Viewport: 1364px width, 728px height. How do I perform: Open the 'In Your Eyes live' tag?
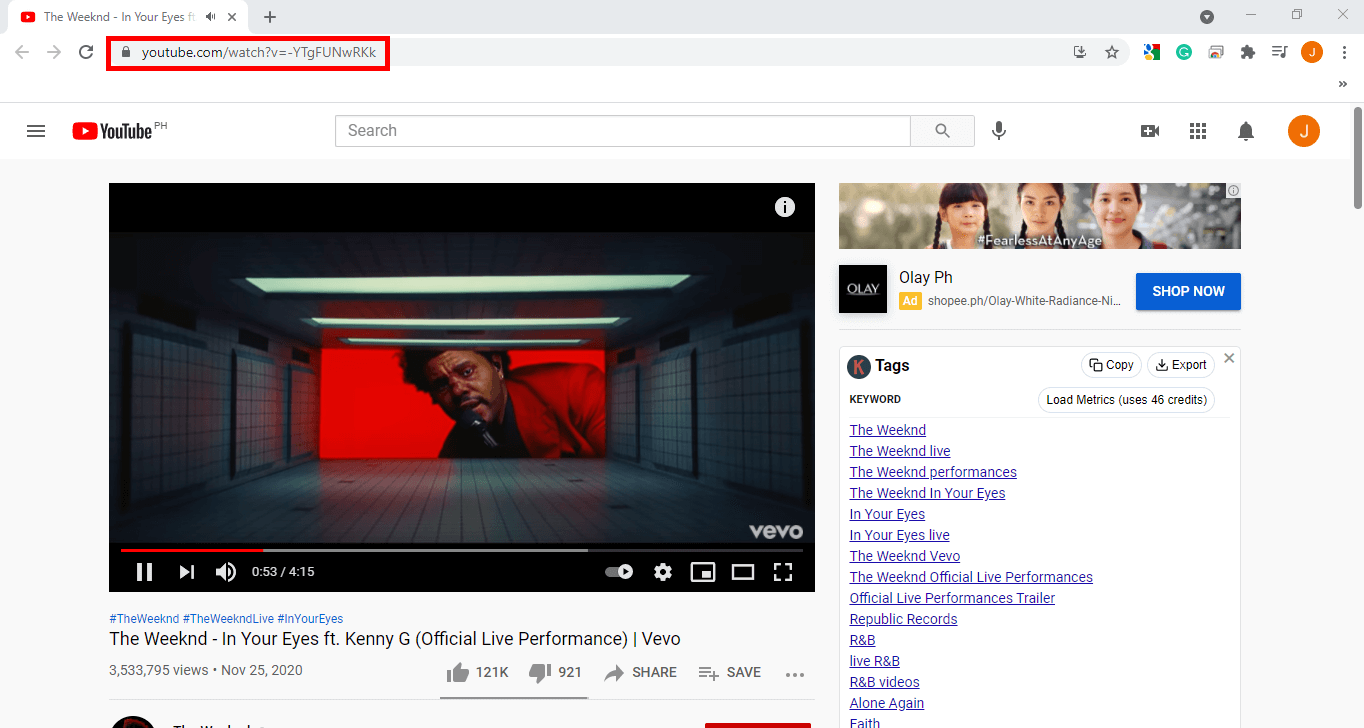[899, 535]
